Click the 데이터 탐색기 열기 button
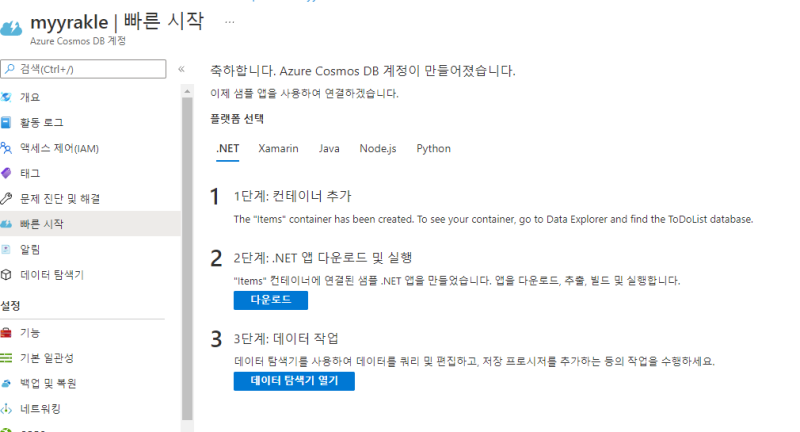 point(294,381)
